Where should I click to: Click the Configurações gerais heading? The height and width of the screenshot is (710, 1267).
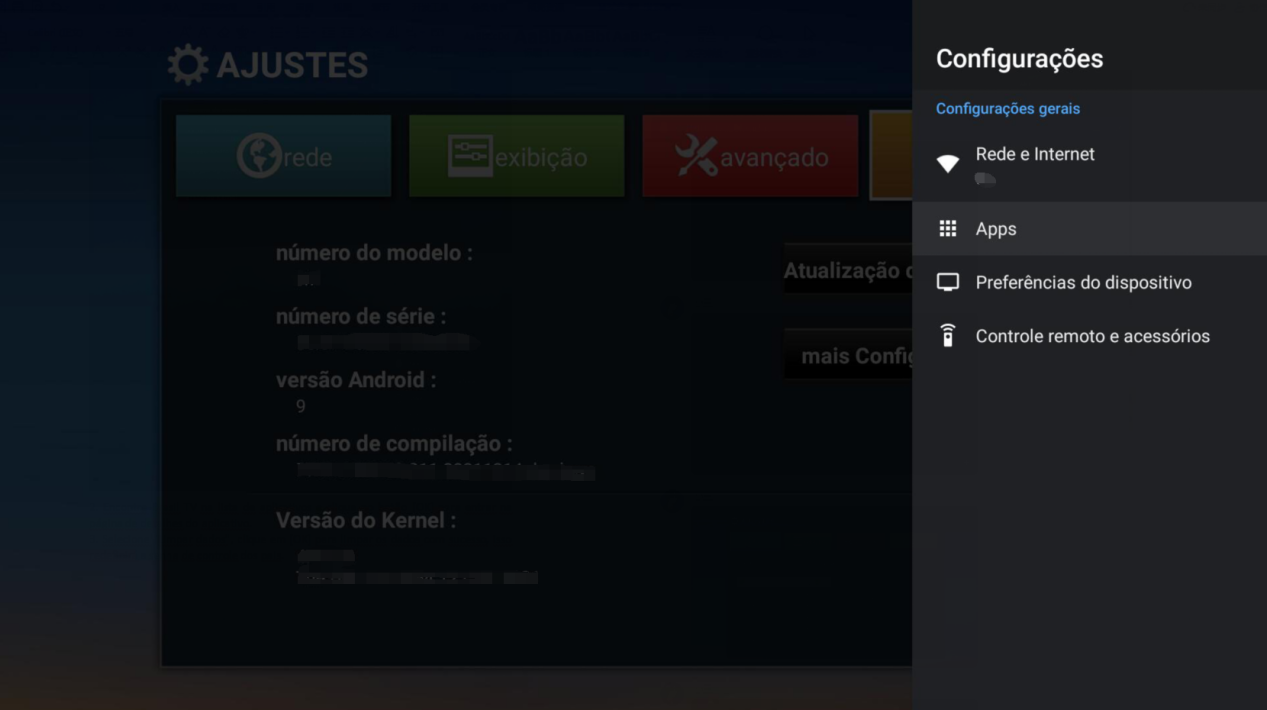(1007, 108)
